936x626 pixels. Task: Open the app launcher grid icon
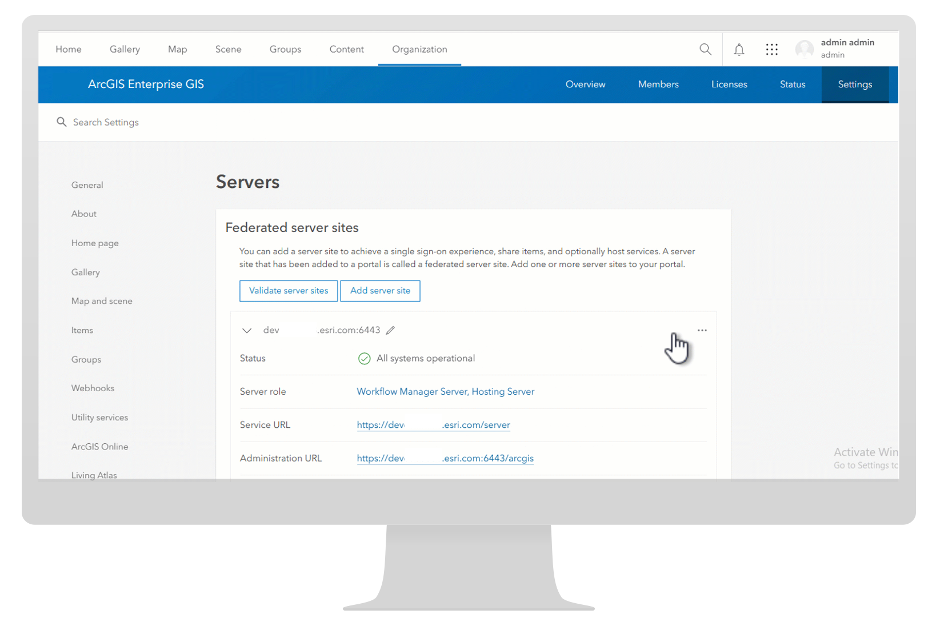(771, 49)
